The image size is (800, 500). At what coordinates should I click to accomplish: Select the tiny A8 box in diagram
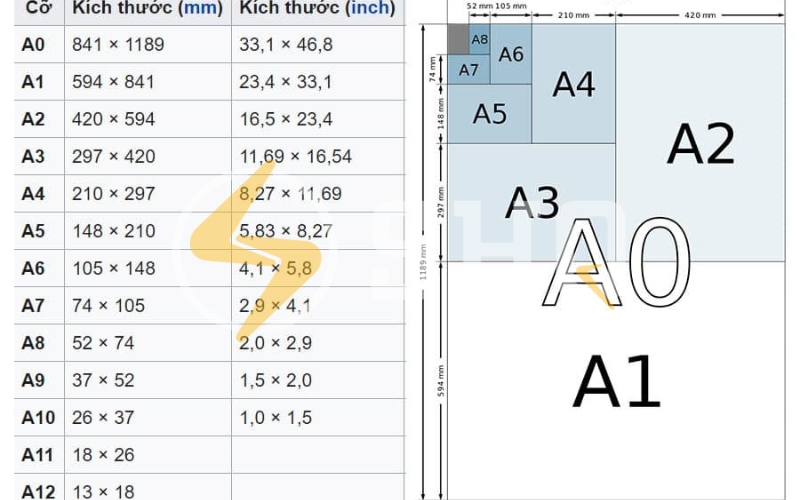(x=479, y=39)
